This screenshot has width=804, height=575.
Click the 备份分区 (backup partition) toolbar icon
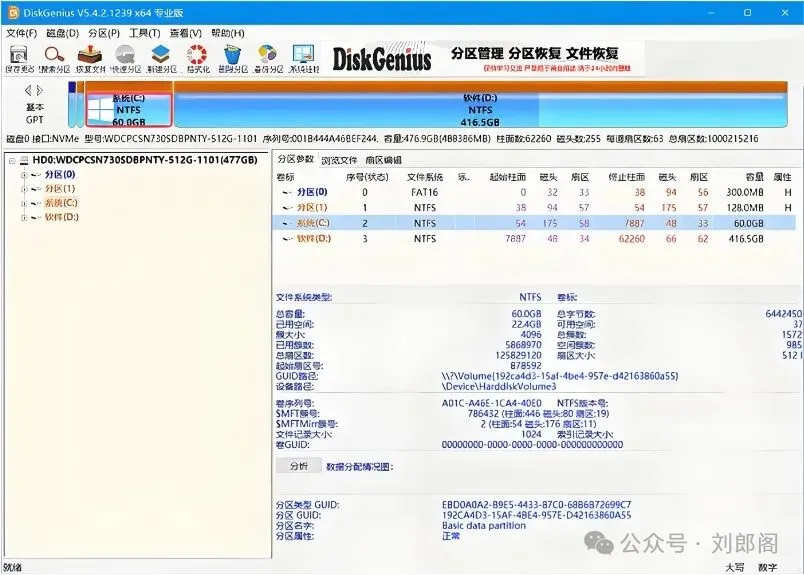(x=268, y=54)
